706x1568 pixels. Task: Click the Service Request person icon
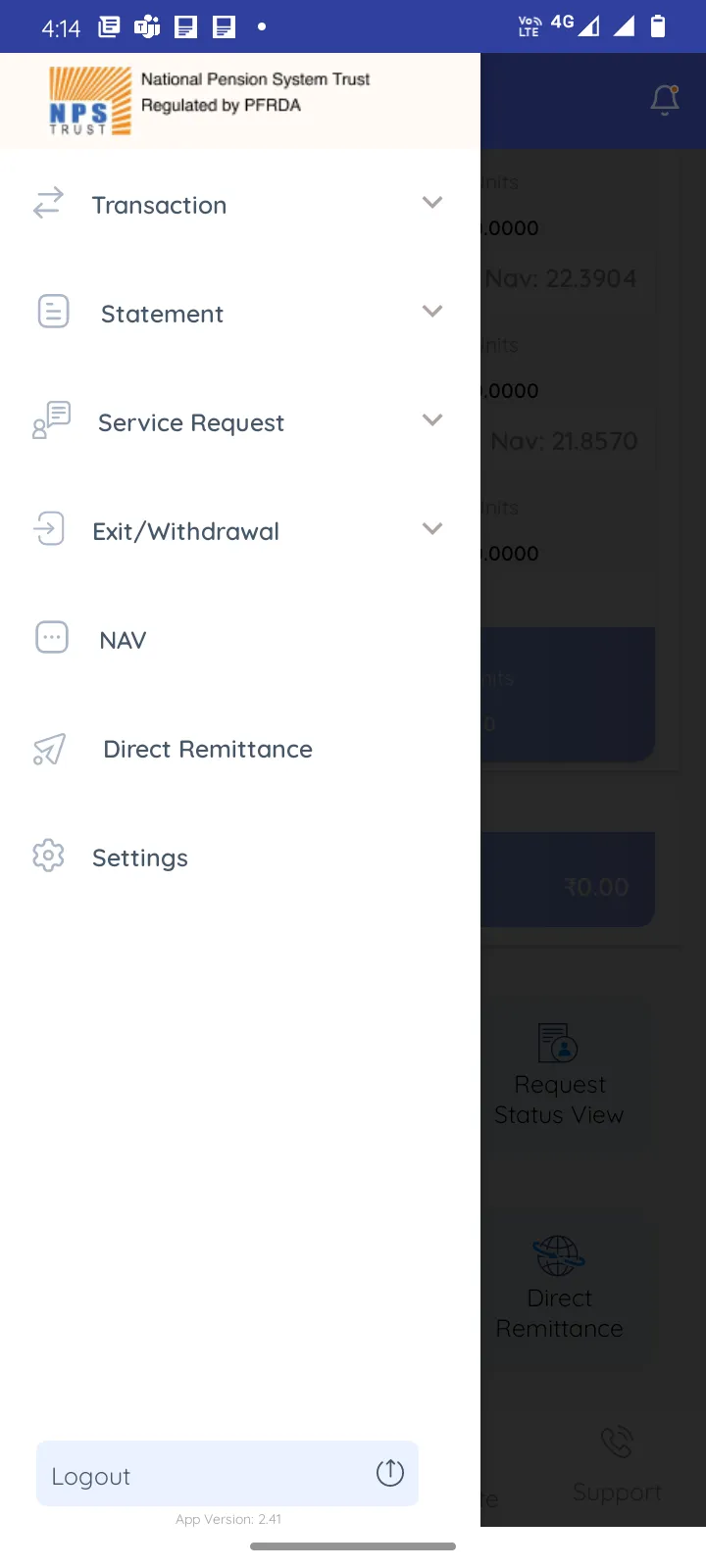click(51, 420)
